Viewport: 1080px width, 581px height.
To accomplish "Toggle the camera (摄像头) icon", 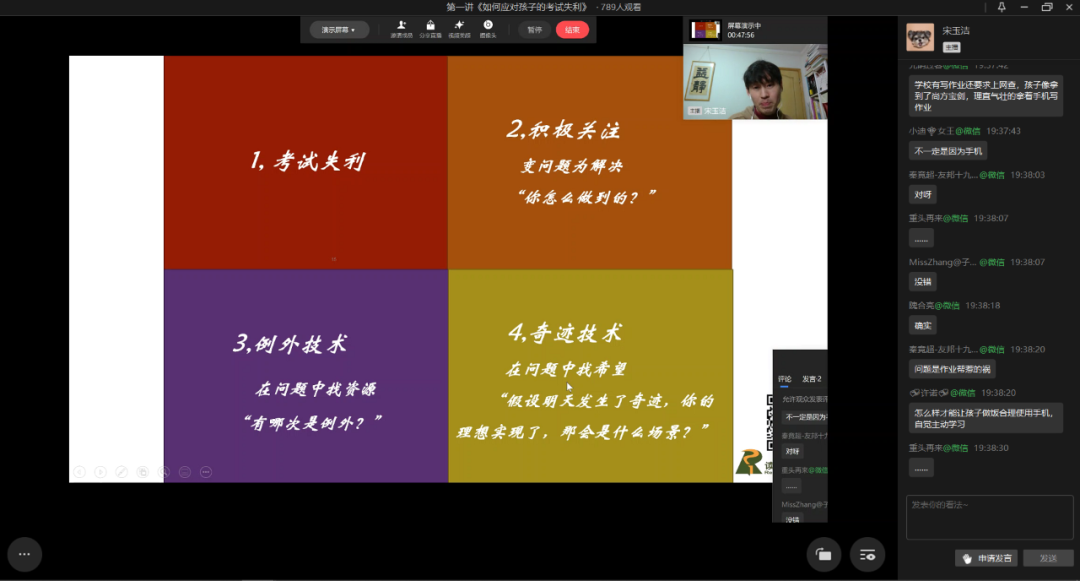I will (x=488, y=28).
